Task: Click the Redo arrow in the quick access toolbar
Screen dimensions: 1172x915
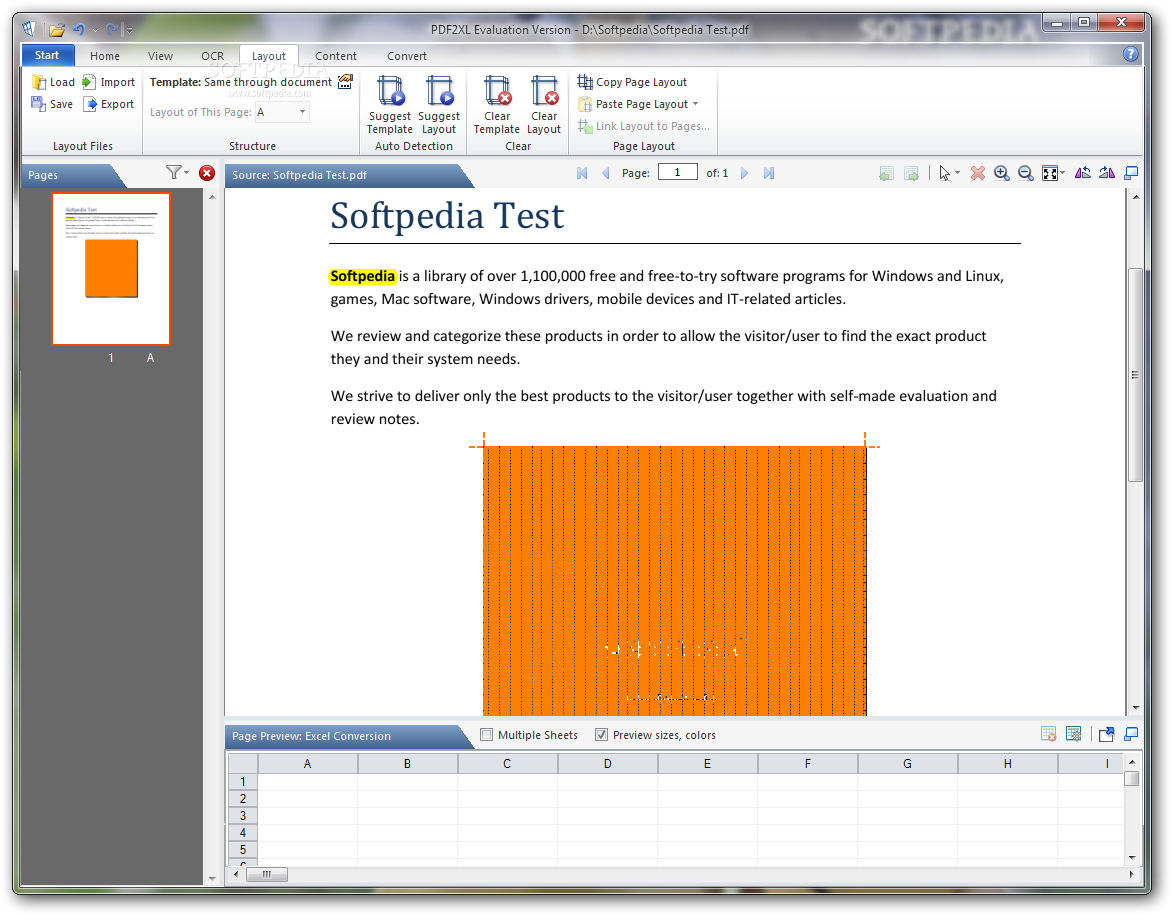Action: (x=112, y=30)
